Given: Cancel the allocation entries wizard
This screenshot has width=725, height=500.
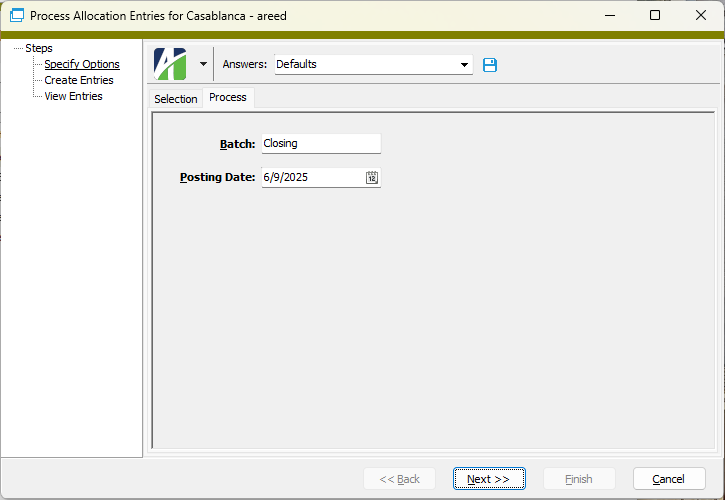Looking at the screenshot, I should [x=667, y=479].
